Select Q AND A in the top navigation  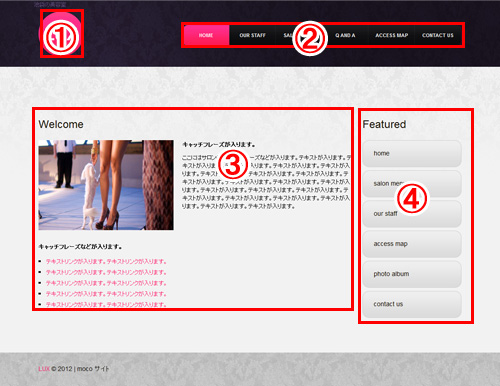click(345, 35)
